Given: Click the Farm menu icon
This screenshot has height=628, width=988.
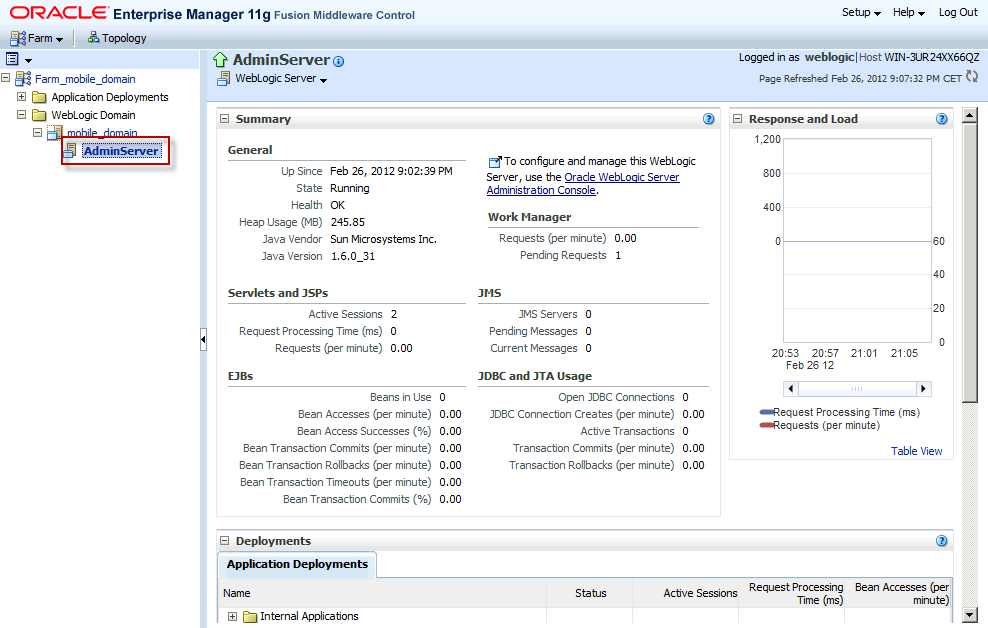Looking at the screenshot, I should [18, 38].
